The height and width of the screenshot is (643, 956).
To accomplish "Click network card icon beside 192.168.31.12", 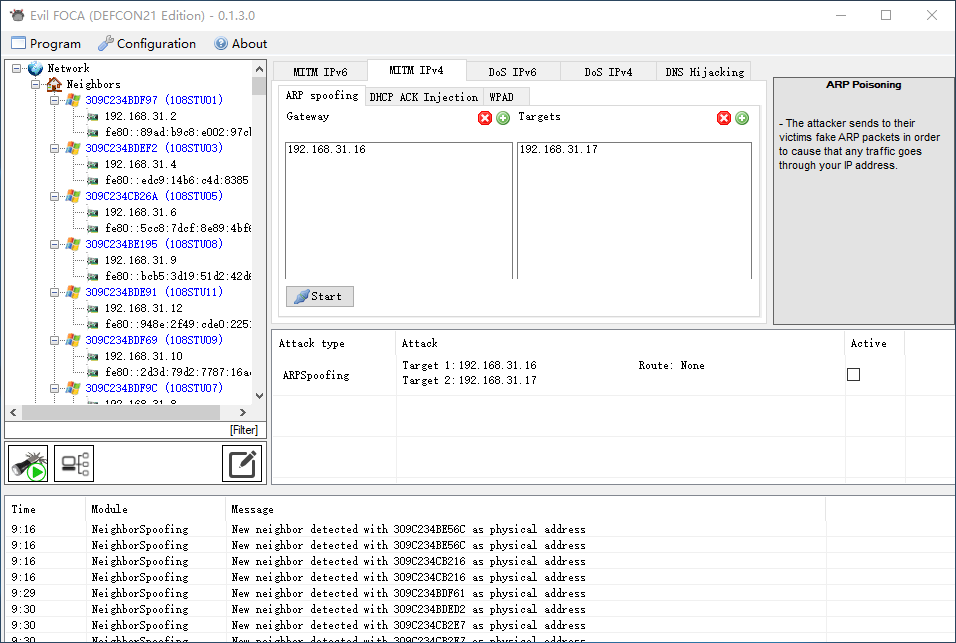I will click(93, 308).
